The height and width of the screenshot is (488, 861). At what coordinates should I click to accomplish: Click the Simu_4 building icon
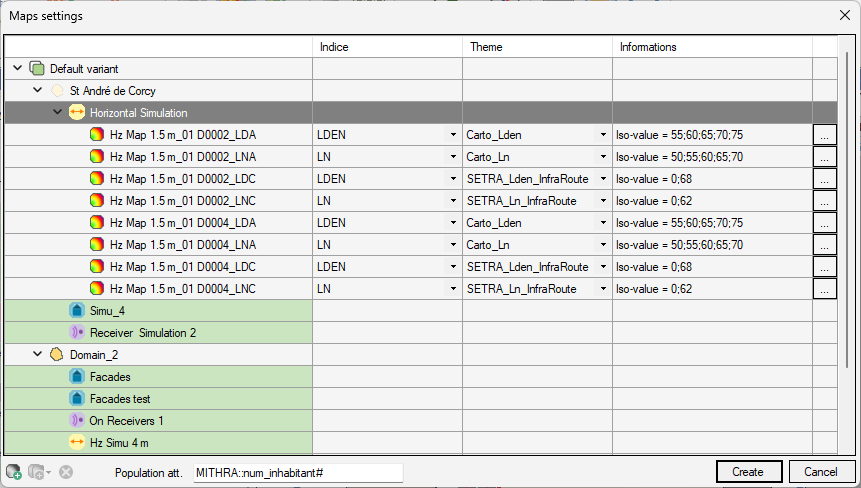coord(77,310)
